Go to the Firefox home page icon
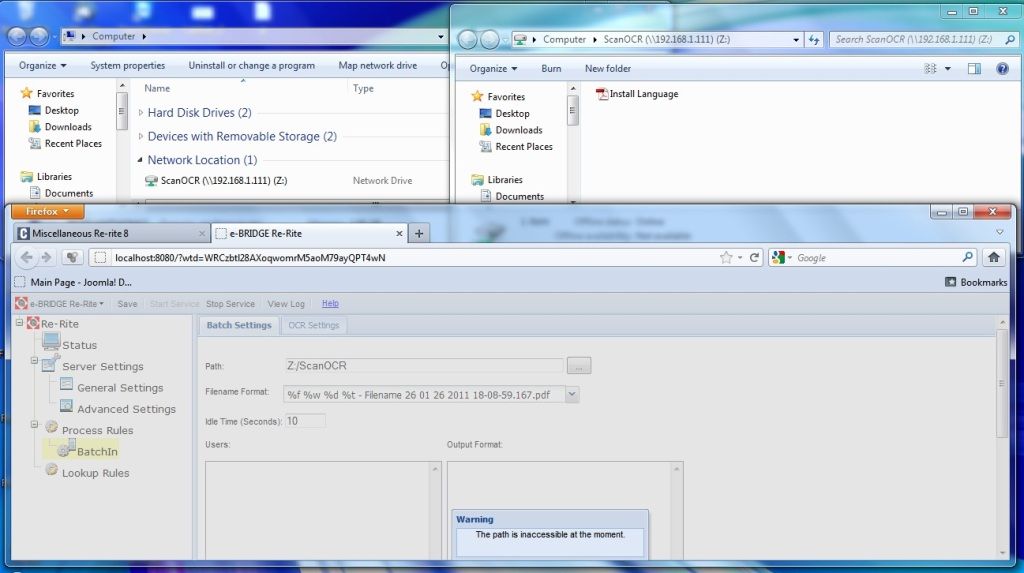 coord(994,257)
